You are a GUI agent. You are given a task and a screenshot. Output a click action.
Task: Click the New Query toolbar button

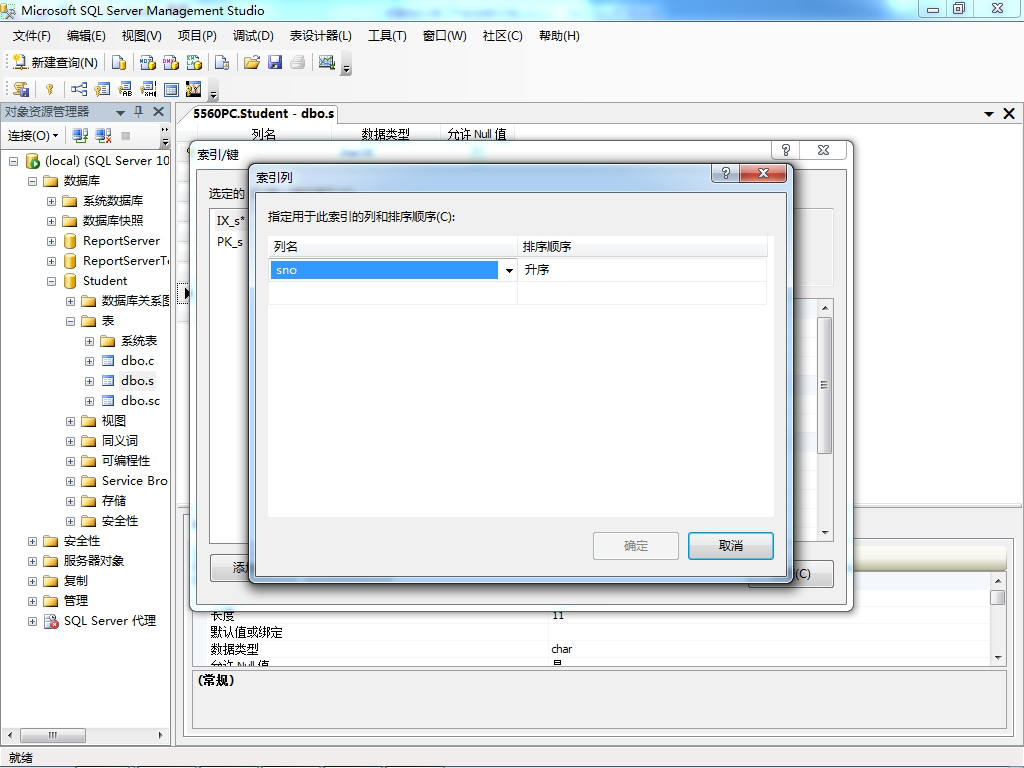coord(55,62)
